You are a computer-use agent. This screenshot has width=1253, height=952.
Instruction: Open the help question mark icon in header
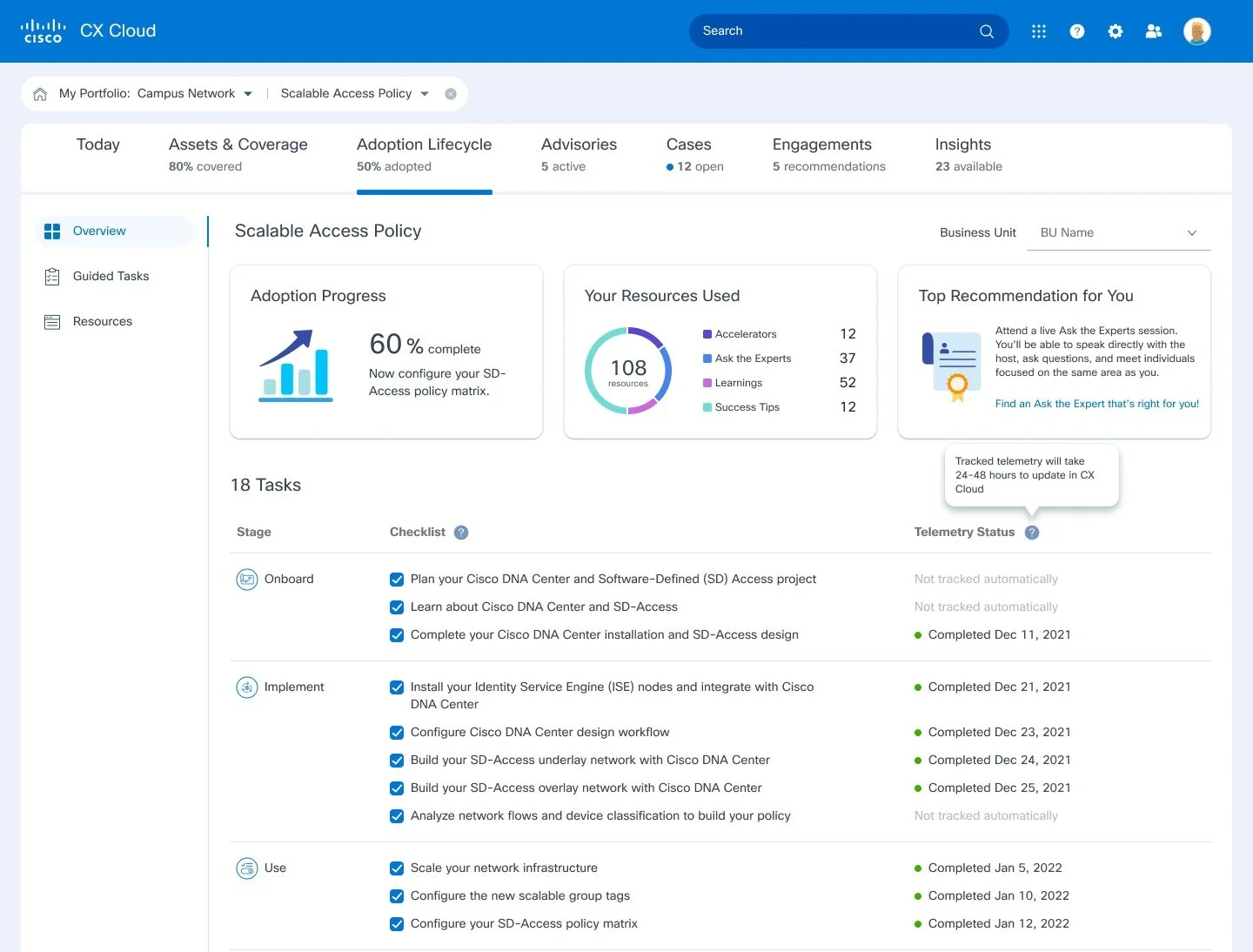[1077, 31]
